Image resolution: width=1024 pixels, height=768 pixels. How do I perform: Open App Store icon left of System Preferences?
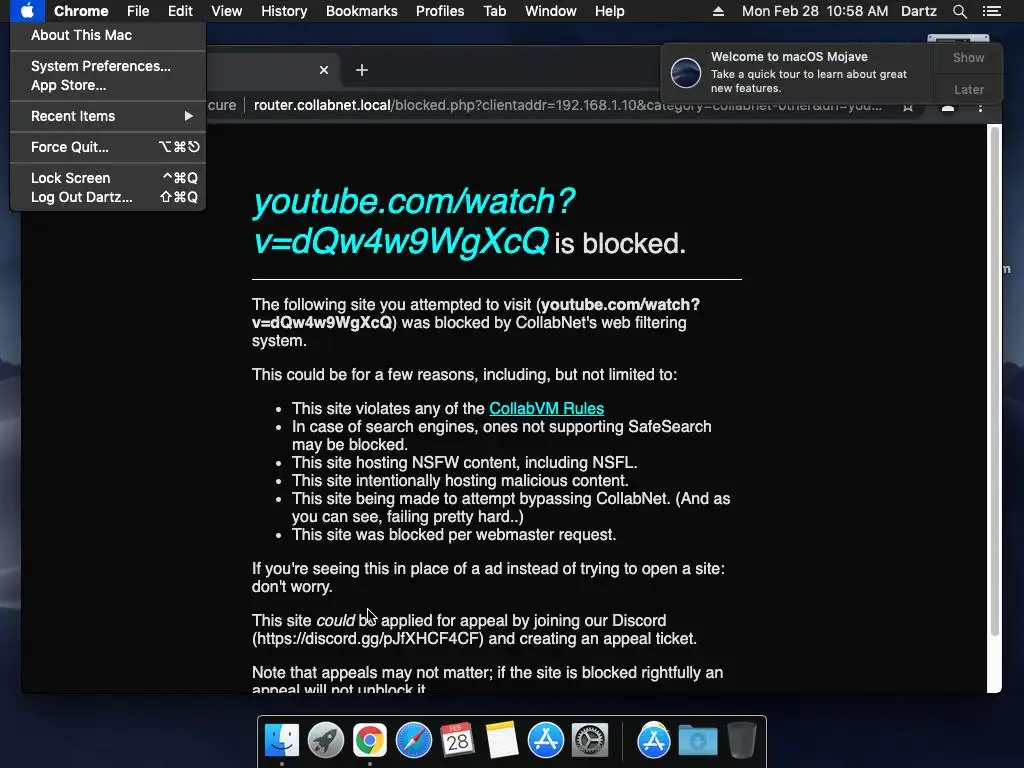coord(545,740)
